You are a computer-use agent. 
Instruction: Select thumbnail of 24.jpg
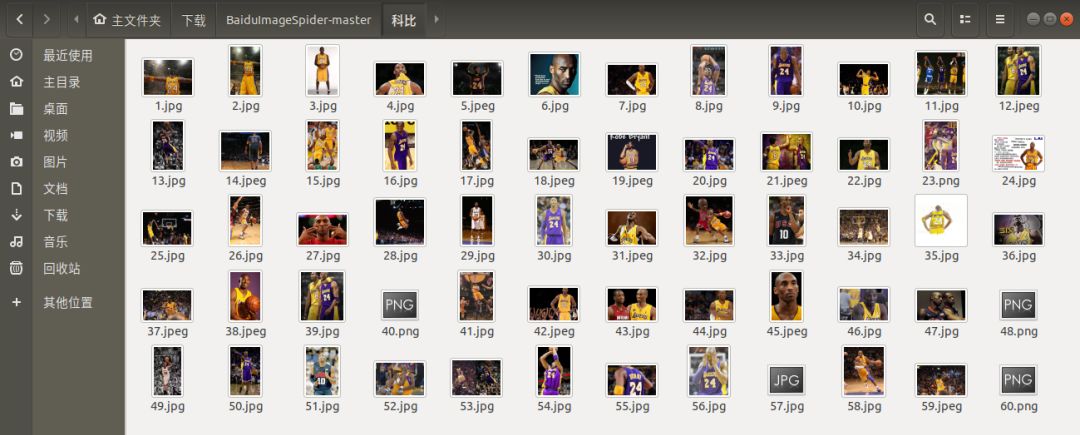1019,153
